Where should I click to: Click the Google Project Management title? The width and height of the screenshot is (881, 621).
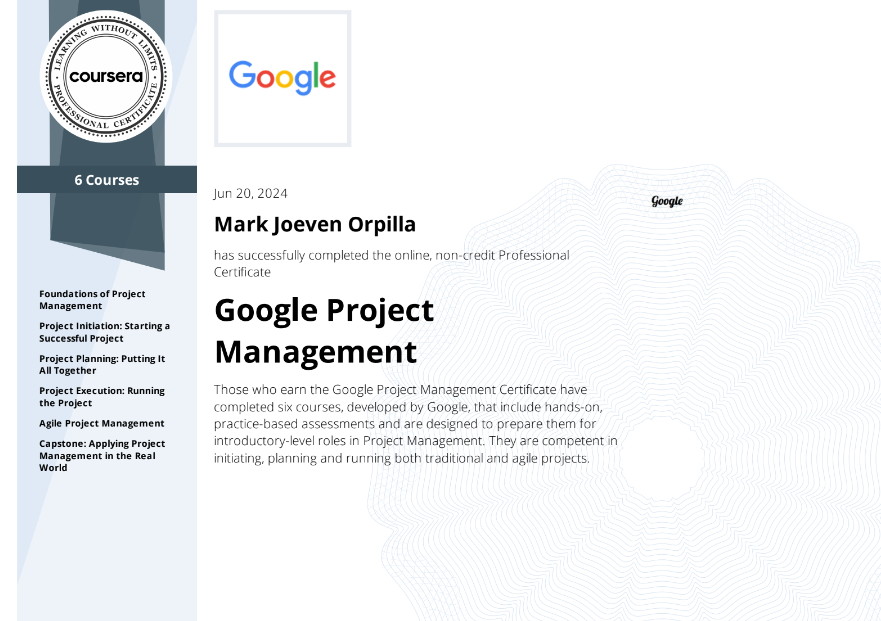[x=324, y=331]
